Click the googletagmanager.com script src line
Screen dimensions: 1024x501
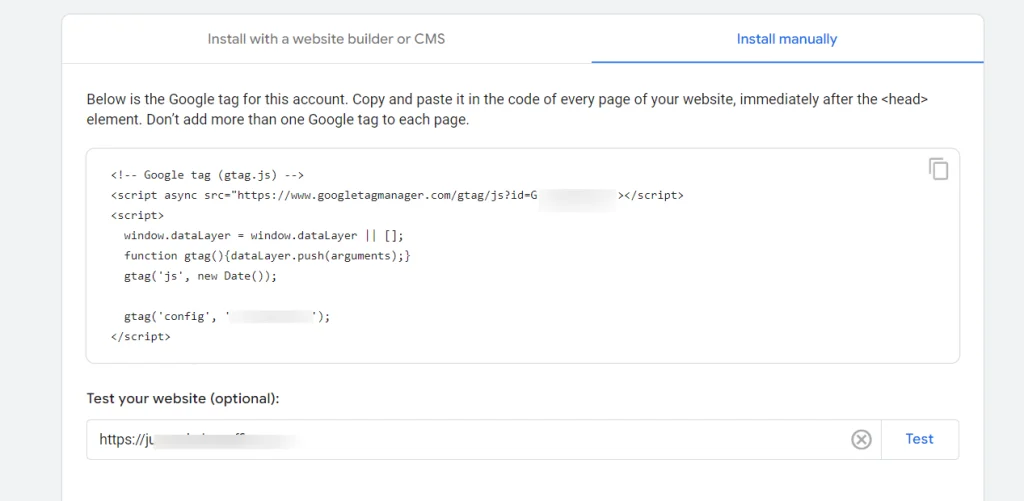397,195
